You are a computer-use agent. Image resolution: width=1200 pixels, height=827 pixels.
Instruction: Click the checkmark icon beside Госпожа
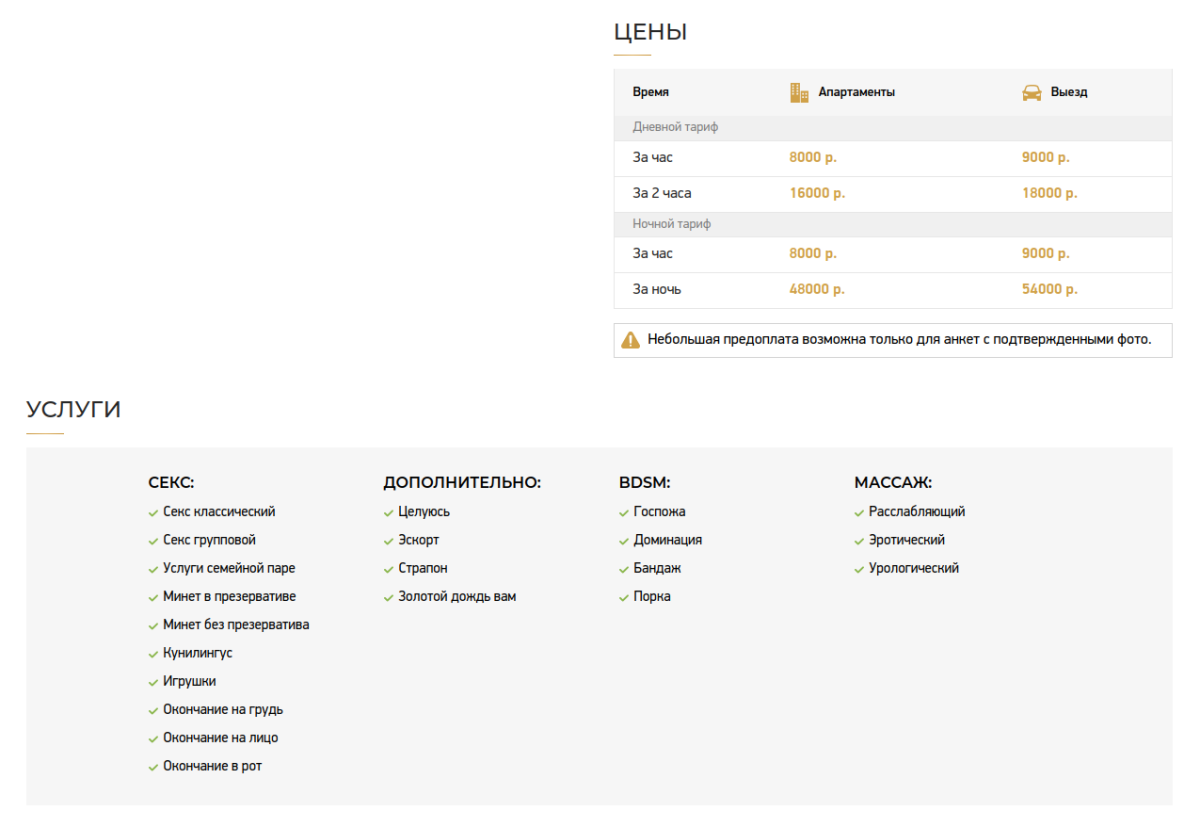pos(624,513)
